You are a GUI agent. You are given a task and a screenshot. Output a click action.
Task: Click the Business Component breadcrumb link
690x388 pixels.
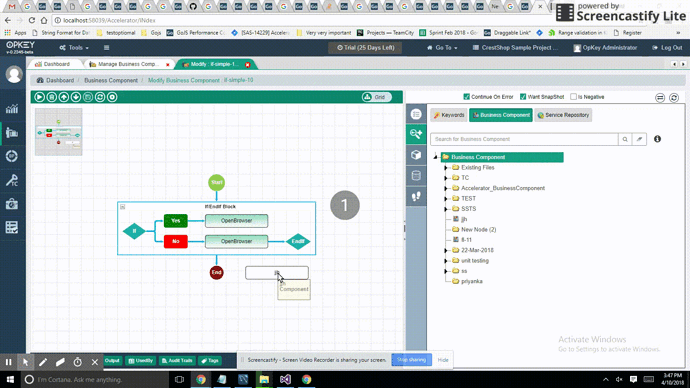coord(111,81)
